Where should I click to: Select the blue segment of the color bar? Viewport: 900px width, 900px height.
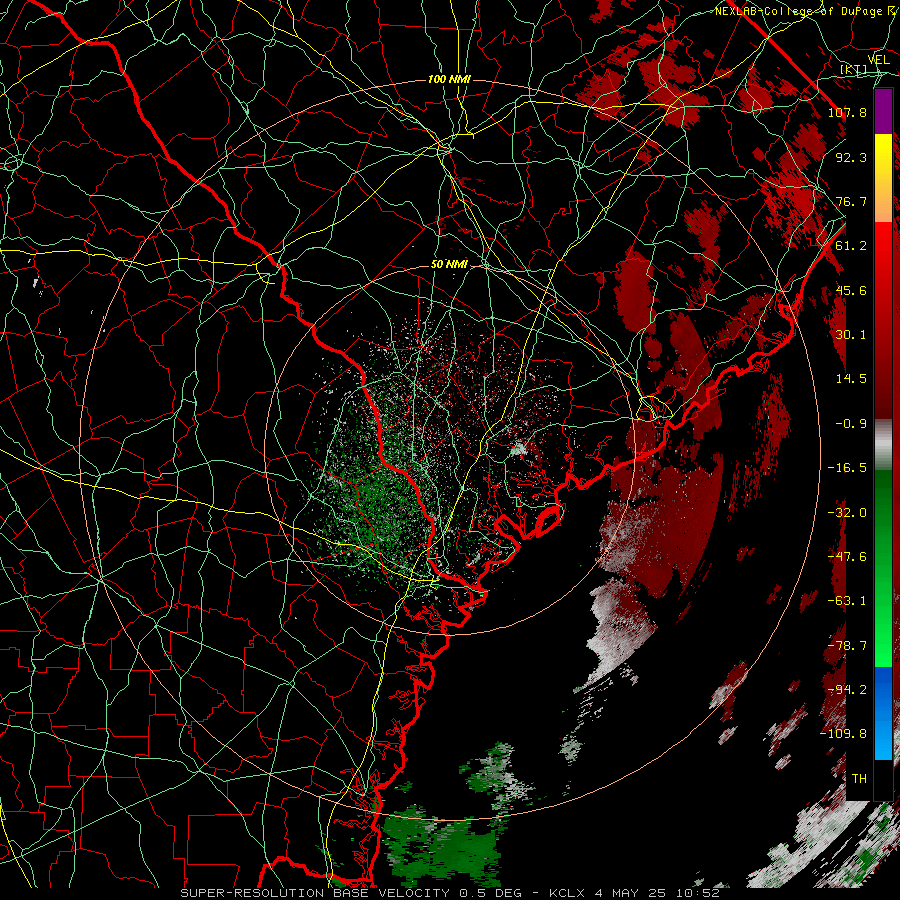tap(883, 713)
